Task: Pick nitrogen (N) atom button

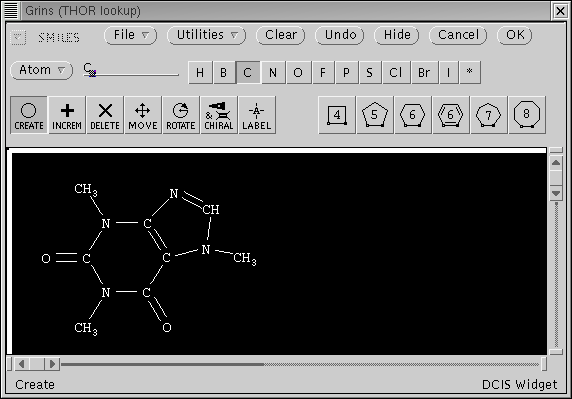Action: [x=273, y=73]
